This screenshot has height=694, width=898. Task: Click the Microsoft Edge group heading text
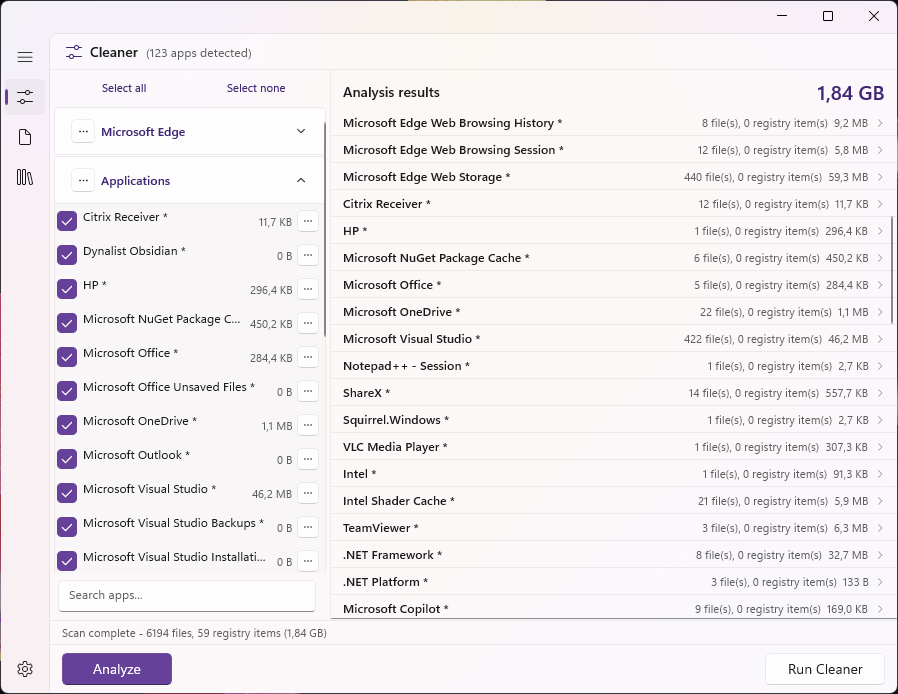(x=143, y=132)
